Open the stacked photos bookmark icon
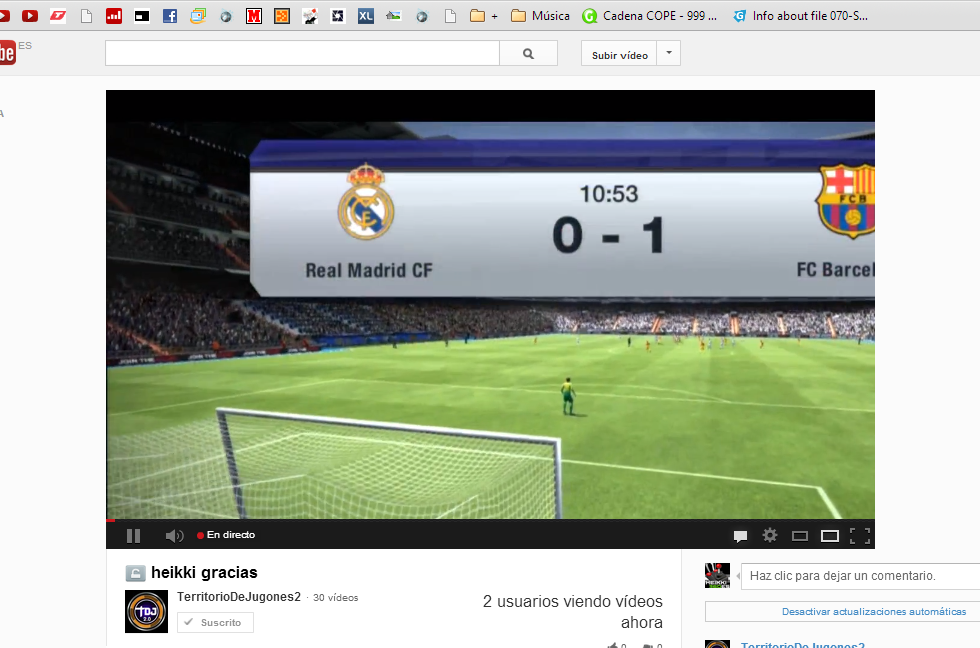 [x=198, y=16]
